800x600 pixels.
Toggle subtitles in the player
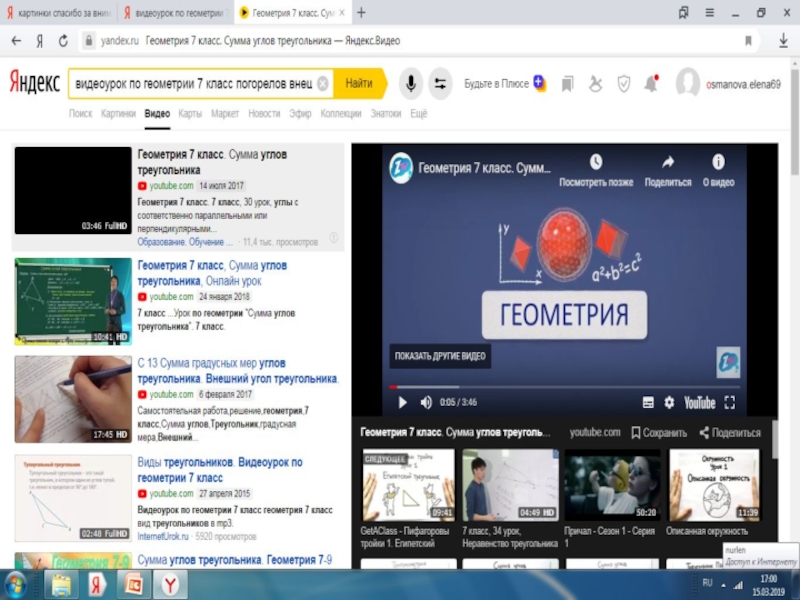point(648,403)
